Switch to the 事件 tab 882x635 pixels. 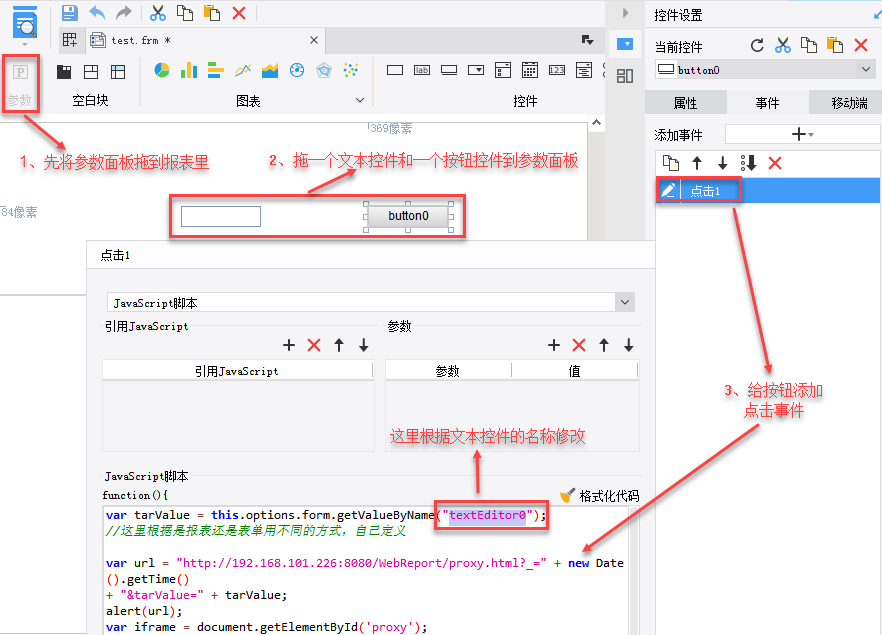click(x=767, y=103)
